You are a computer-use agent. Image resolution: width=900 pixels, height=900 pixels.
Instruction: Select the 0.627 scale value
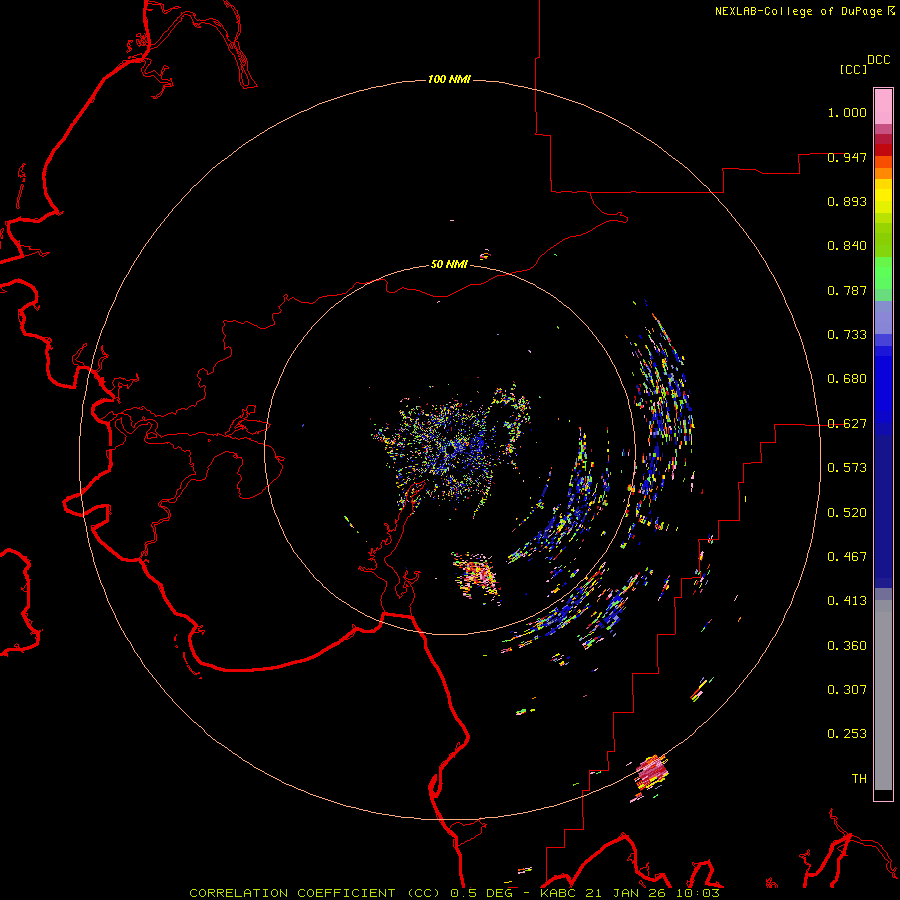click(847, 424)
